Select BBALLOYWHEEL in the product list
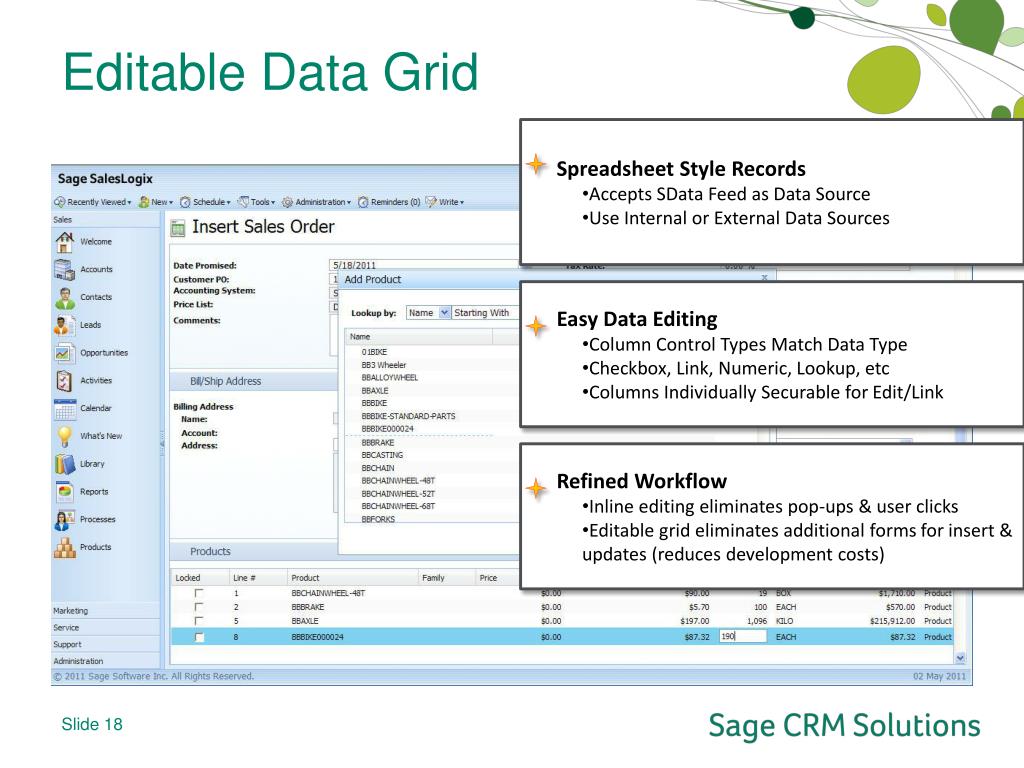 [x=390, y=377]
